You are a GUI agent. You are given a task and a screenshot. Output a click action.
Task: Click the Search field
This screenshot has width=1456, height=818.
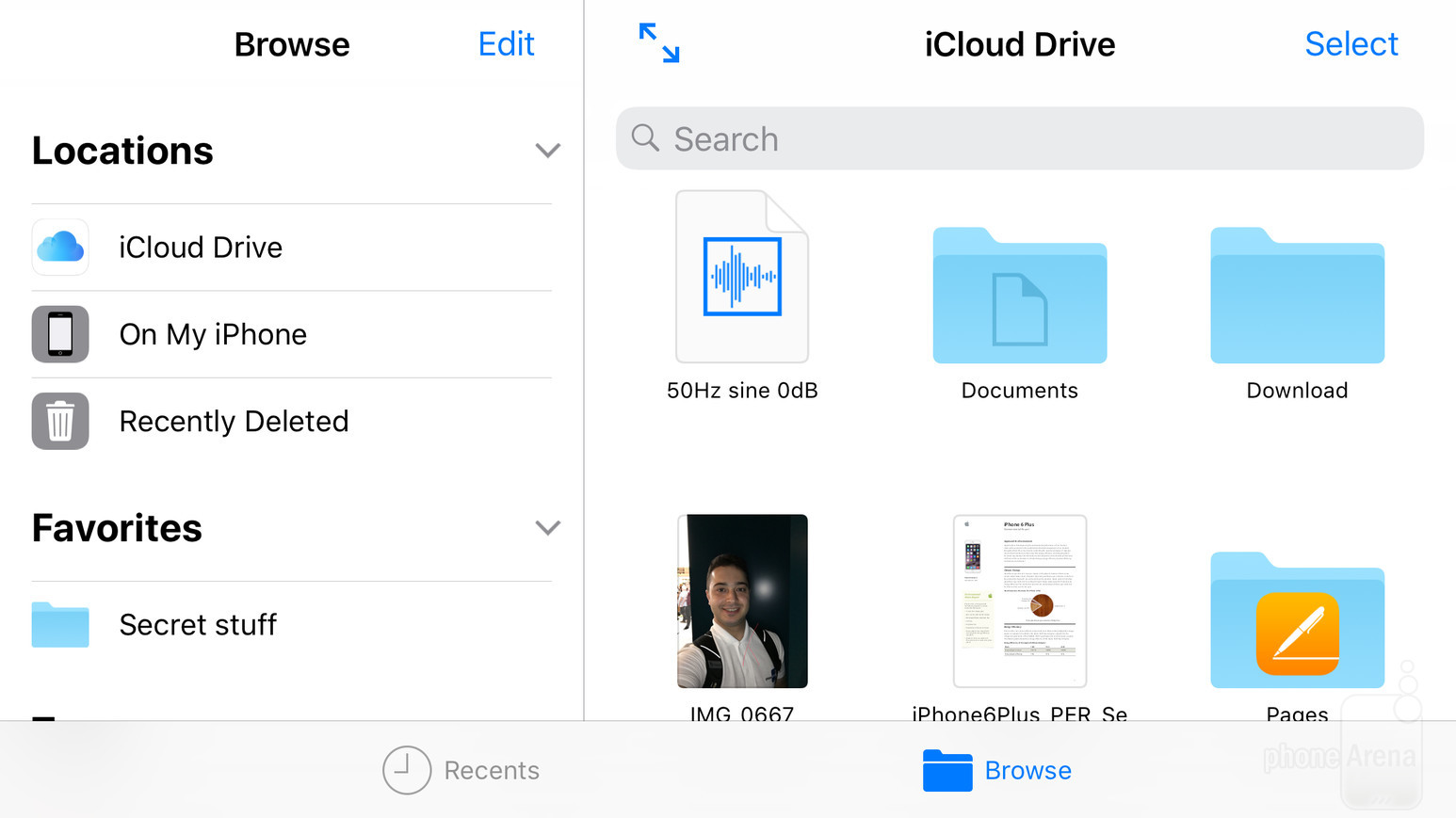(x=1019, y=138)
